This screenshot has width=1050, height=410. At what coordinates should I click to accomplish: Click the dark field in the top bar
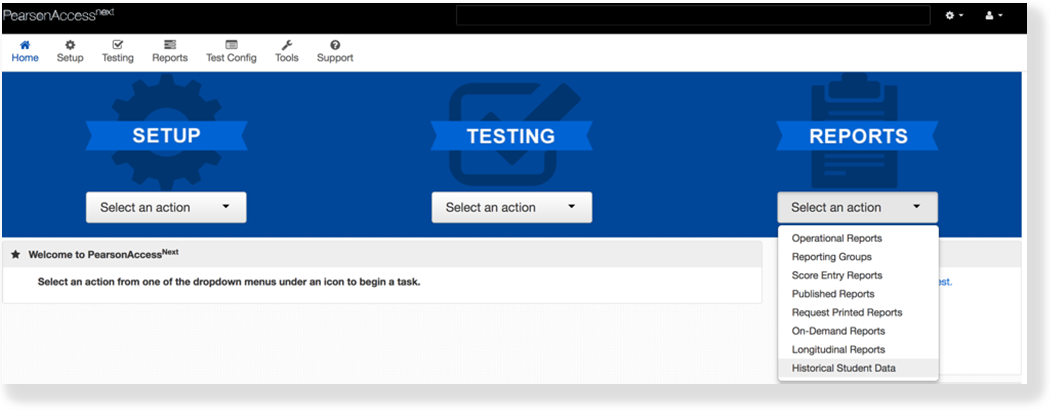pyautogui.click(x=691, y=16)
